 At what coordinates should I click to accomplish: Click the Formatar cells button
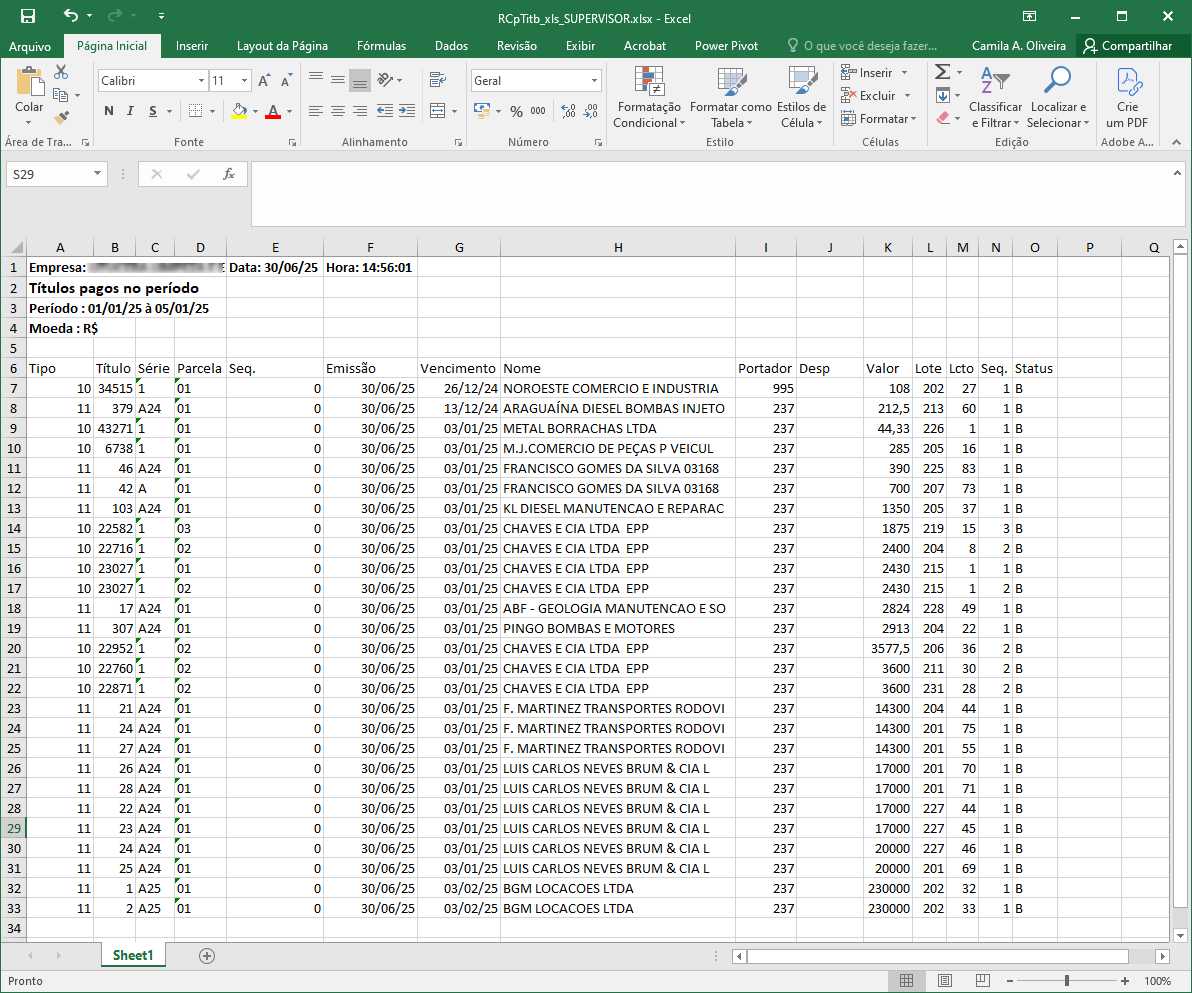point(879,119)
